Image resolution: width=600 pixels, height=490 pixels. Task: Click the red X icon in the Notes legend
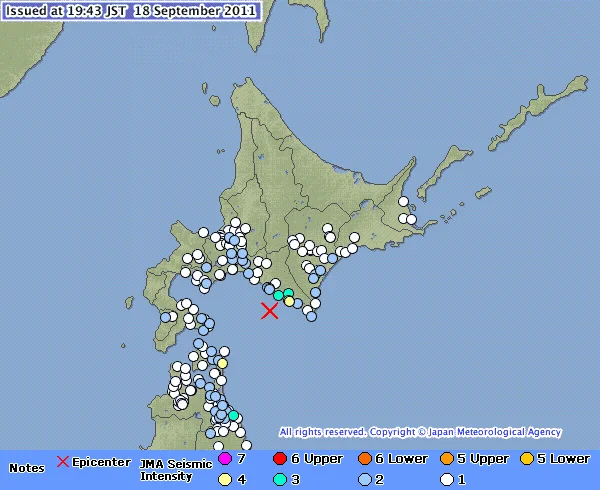63,462
